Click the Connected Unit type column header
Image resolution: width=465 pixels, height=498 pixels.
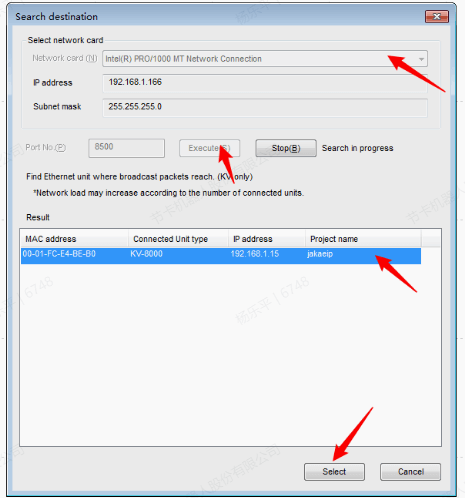coord(178,239)
